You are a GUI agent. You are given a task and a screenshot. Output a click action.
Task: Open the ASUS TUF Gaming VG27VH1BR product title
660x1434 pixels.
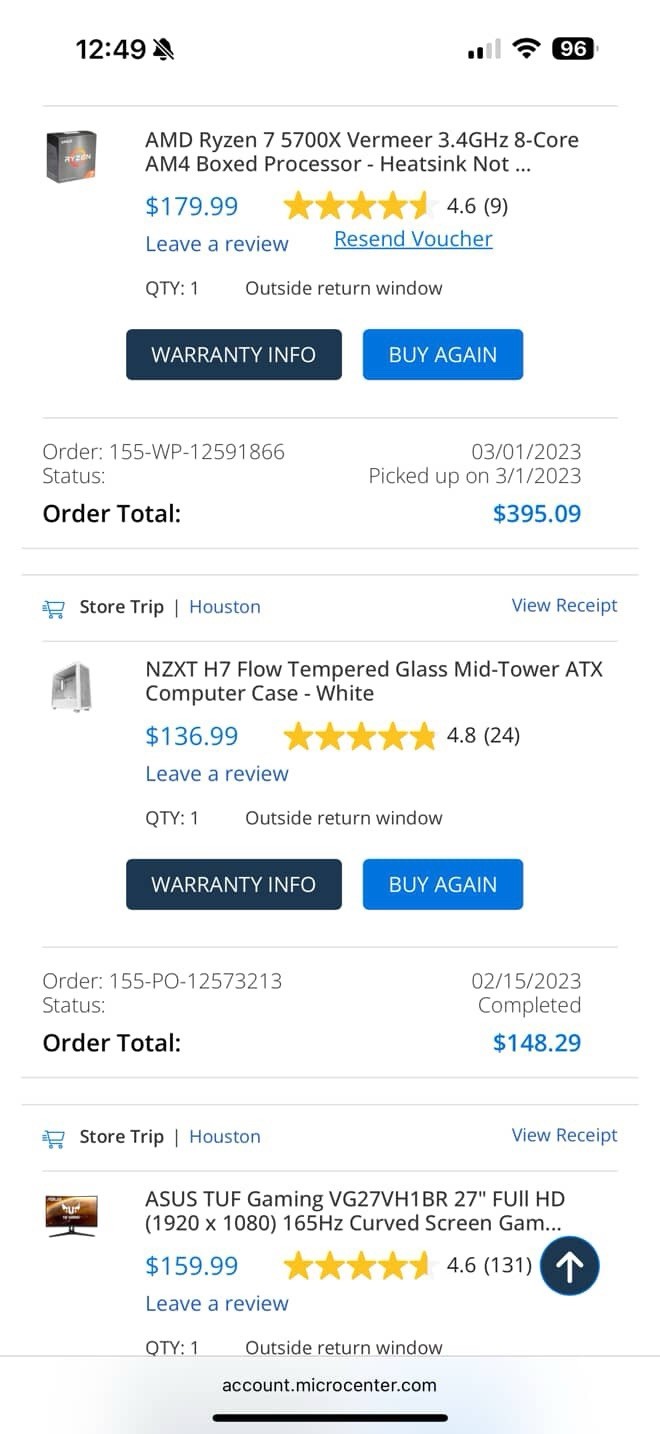point(354,1211)
